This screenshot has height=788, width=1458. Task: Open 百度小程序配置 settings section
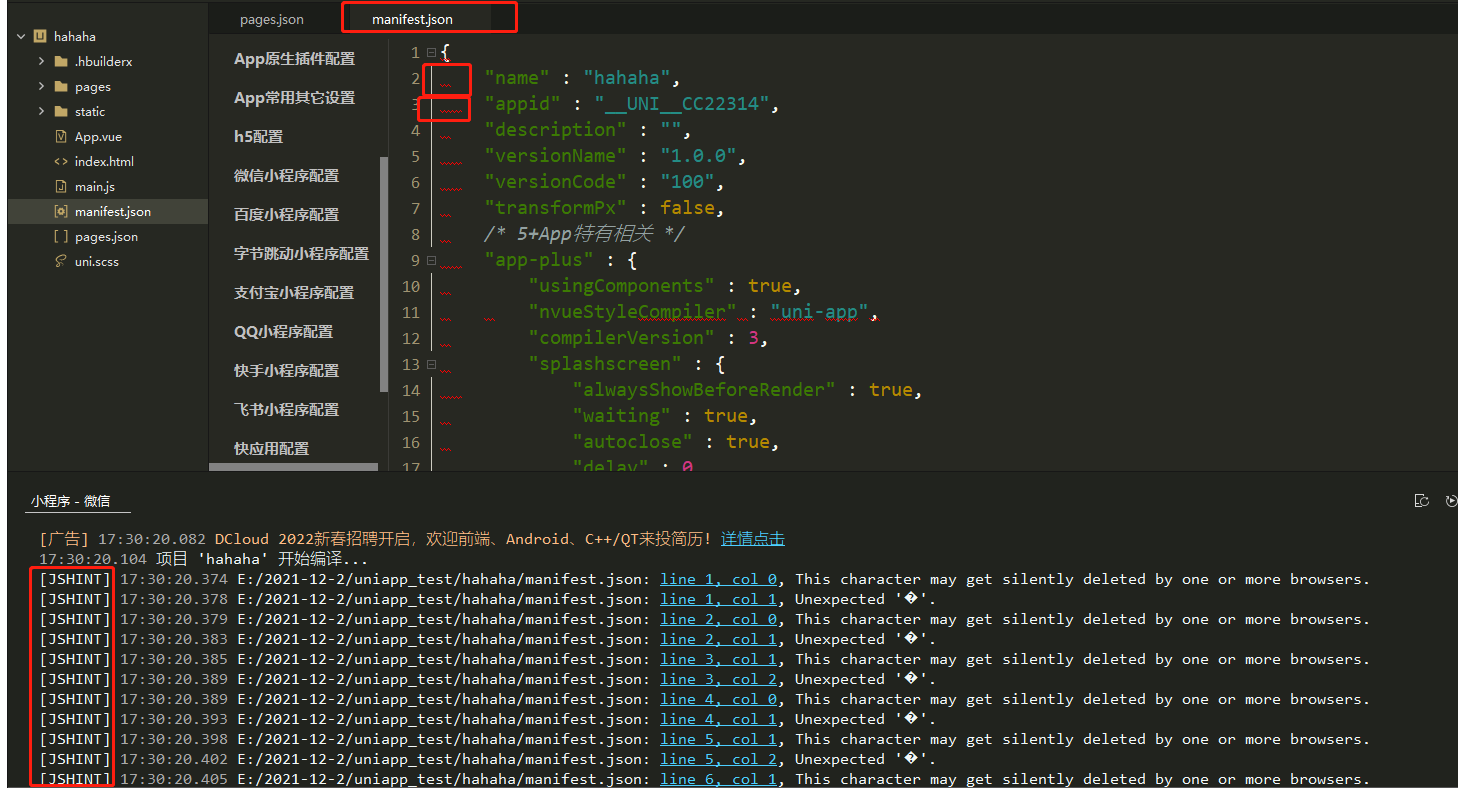286,215
